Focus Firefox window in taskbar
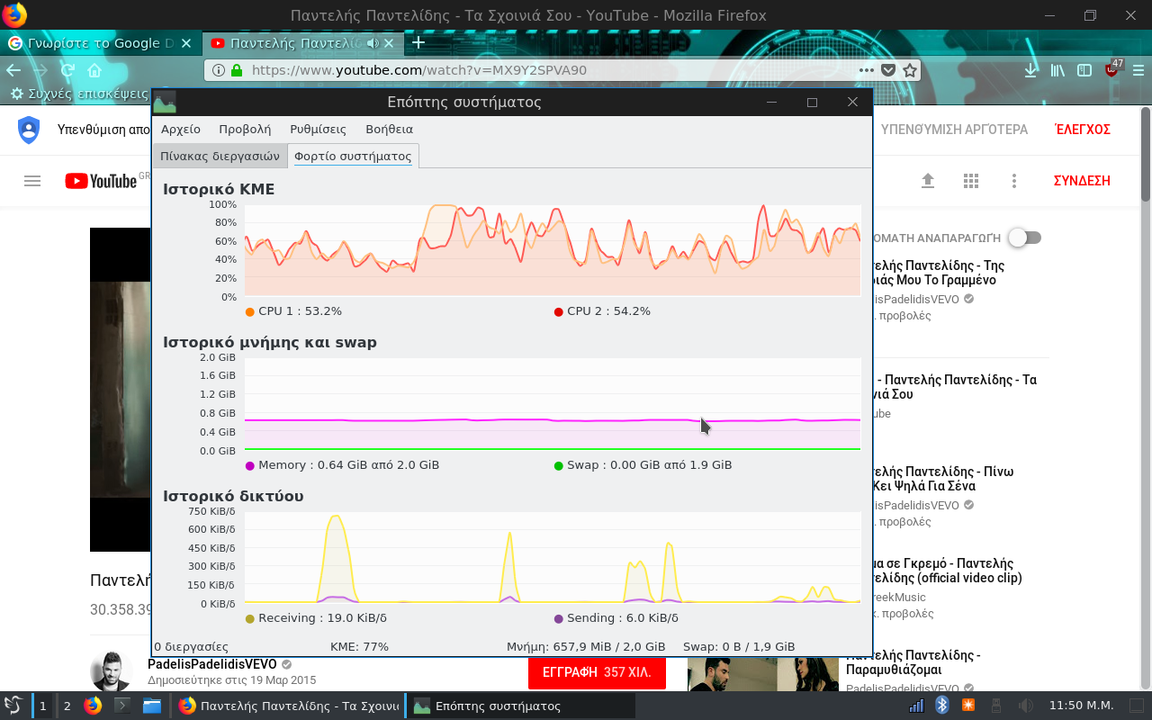Image resolution: width=1152 pixels, height=720 pixels. pos(289,706)
